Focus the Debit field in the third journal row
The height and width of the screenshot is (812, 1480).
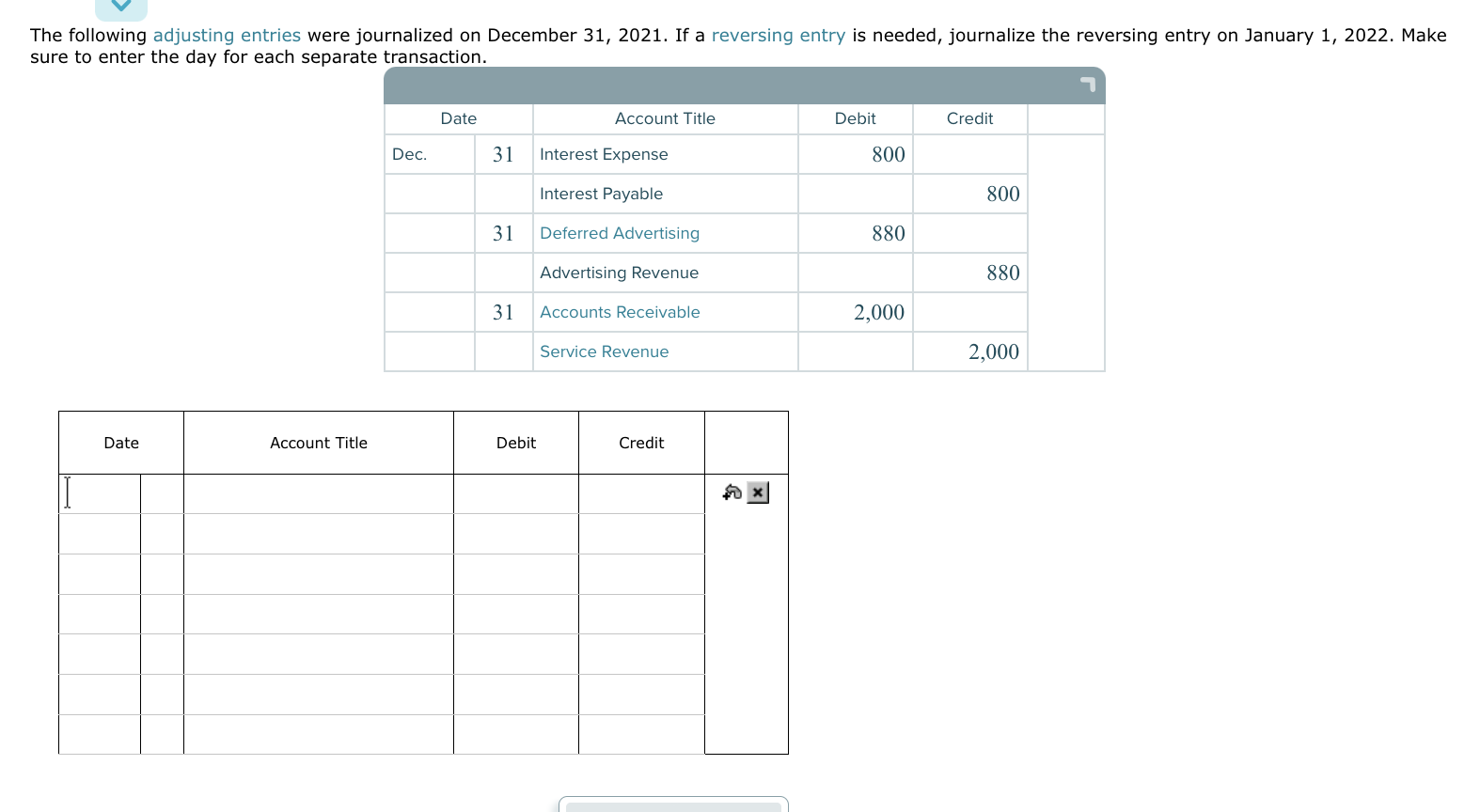[516, 574]
